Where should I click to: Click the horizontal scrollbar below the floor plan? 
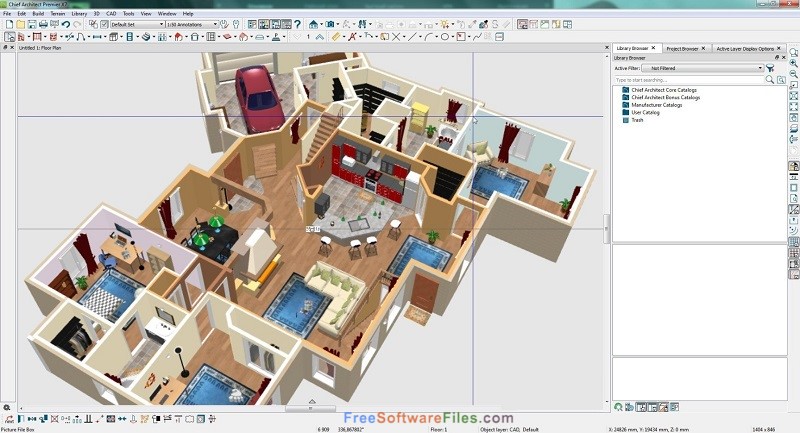310,409
